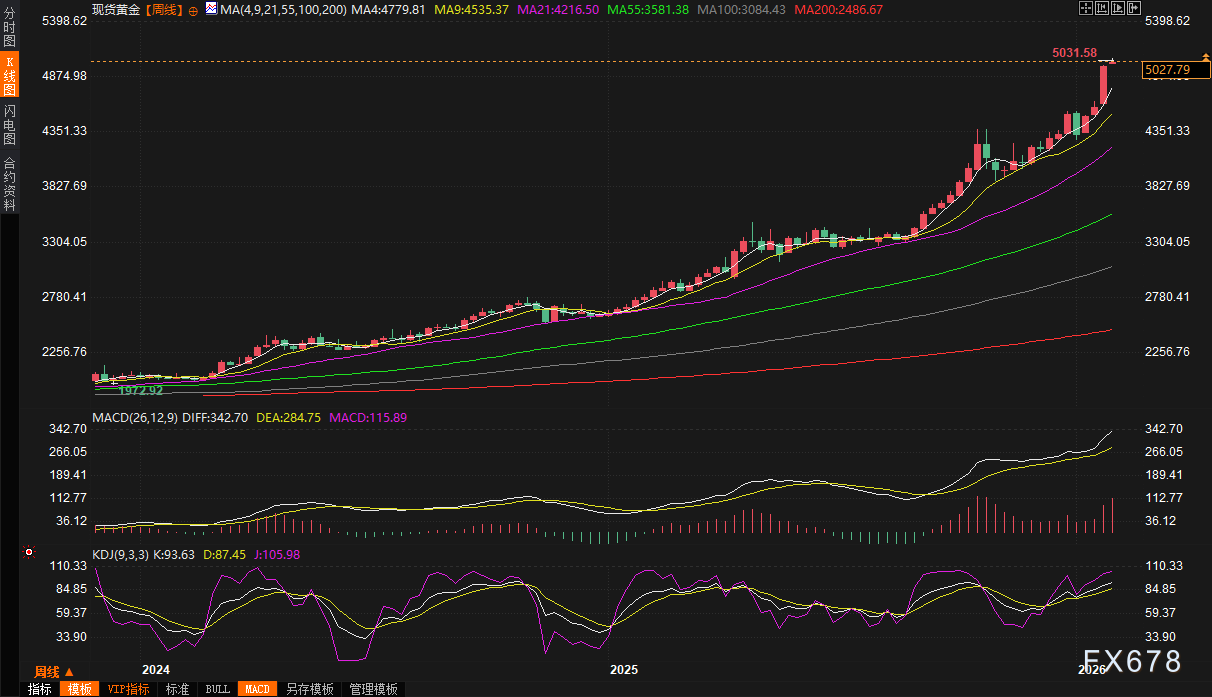
Task: Click the shift-chart-right arrow icon
Action: click(x=1134, y=8)
